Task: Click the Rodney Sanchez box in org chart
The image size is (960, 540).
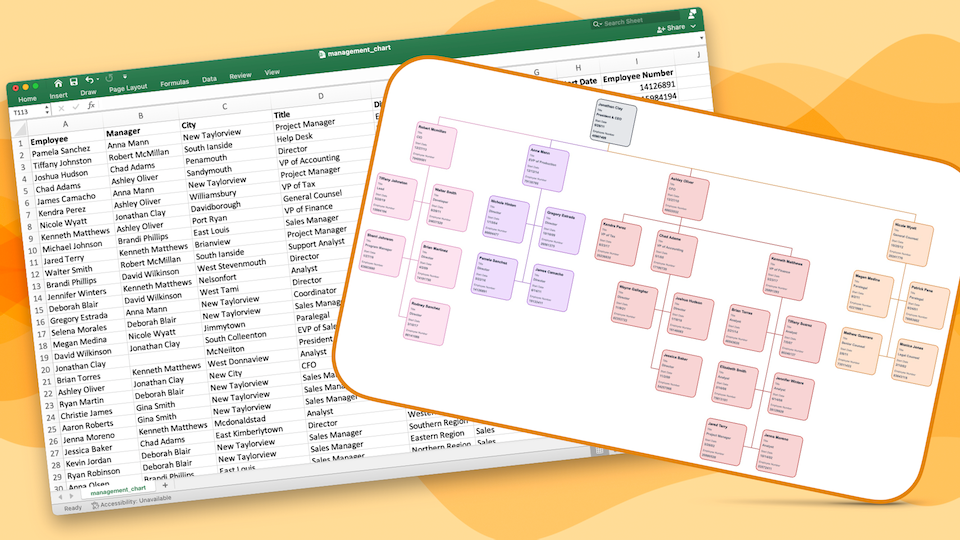Action: 427,321
